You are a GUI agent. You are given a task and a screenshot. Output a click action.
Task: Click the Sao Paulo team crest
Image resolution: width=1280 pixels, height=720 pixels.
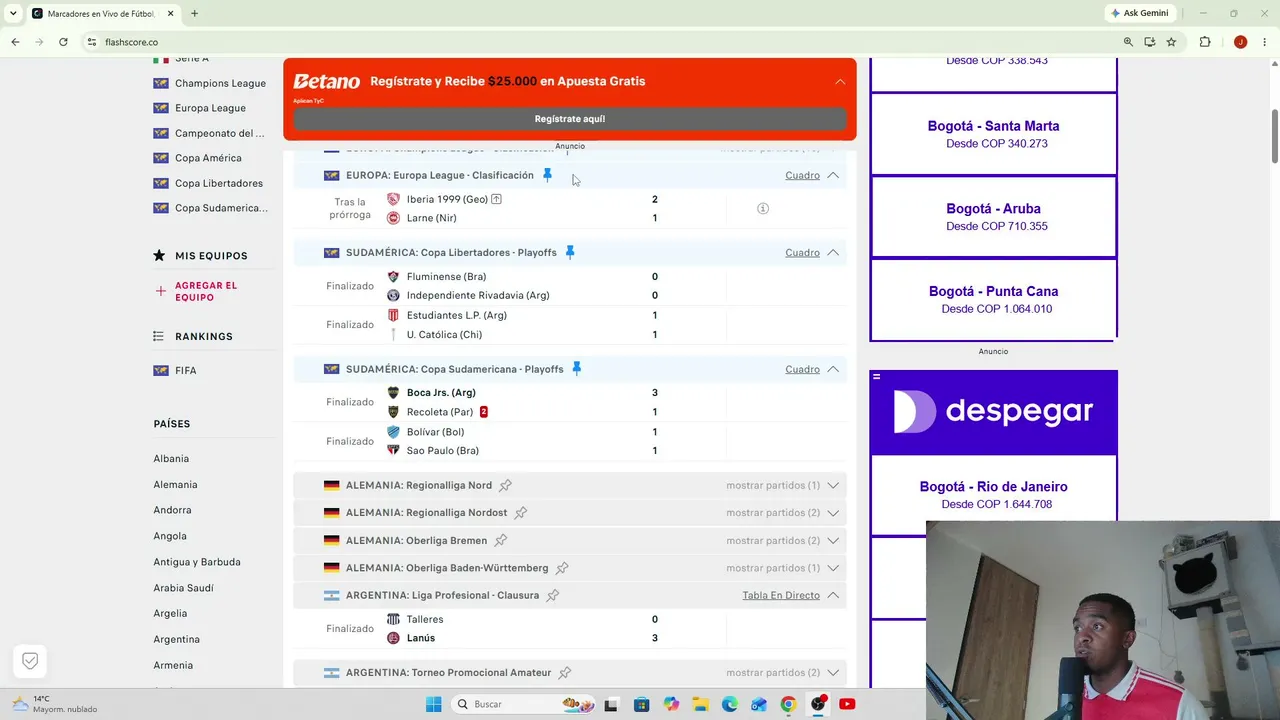point(393,451)
